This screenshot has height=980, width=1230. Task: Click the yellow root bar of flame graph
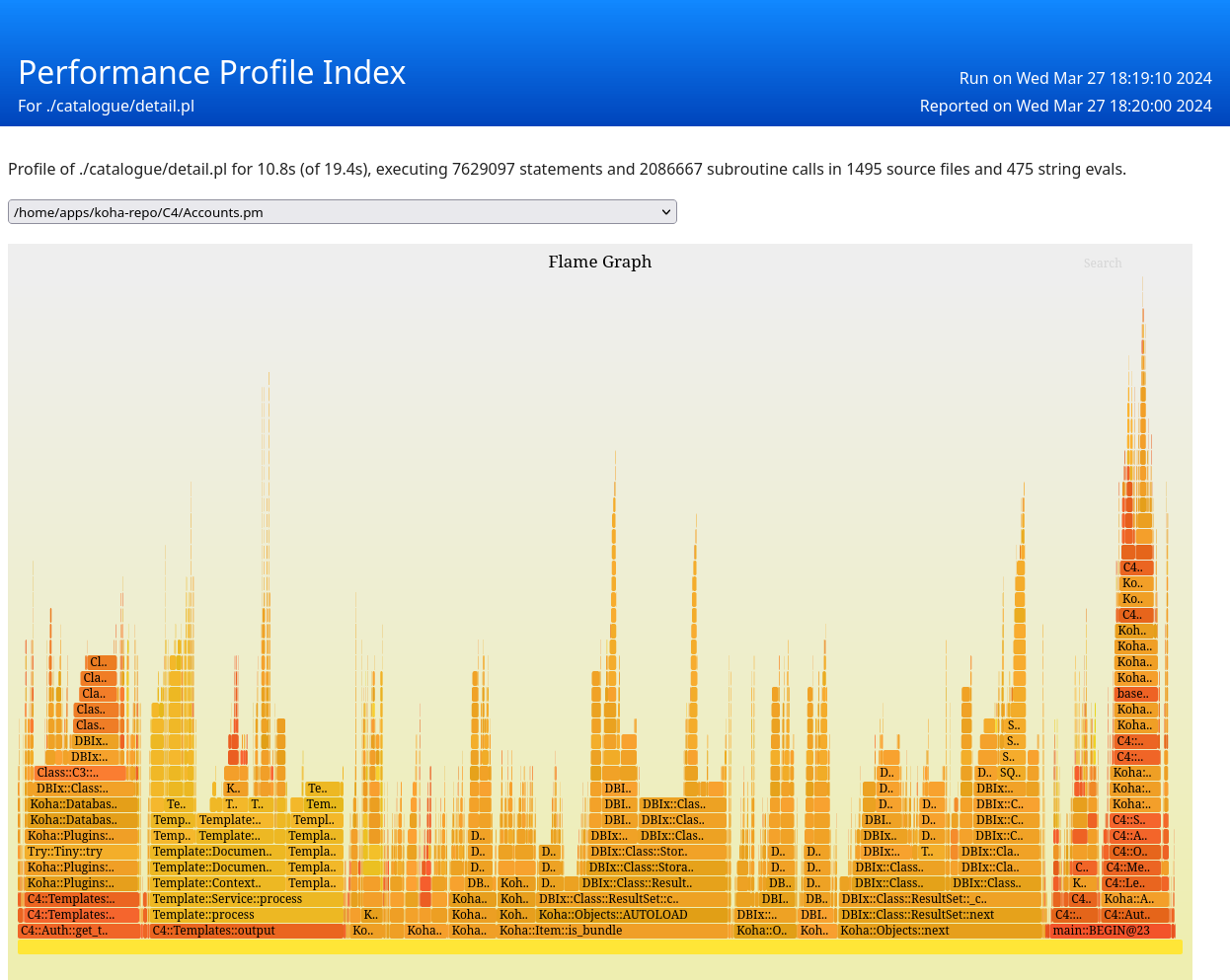pyautogui.click(x=599, y=946)
